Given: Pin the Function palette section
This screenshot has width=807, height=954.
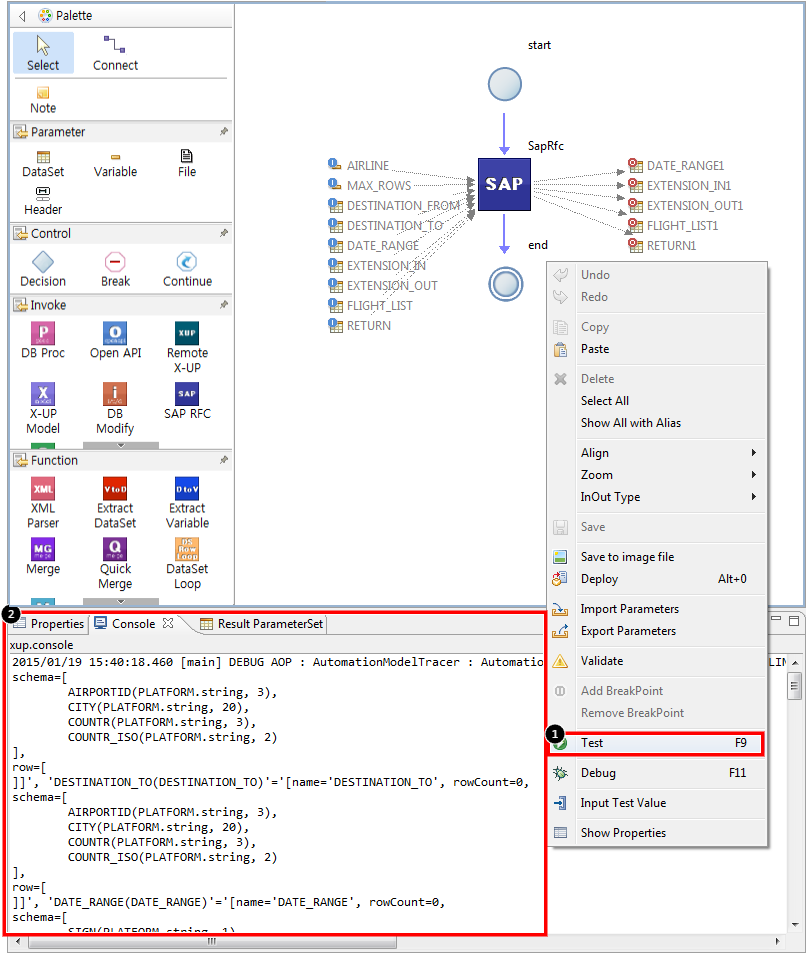Looking at the screenshot, I should coord(224,460).
